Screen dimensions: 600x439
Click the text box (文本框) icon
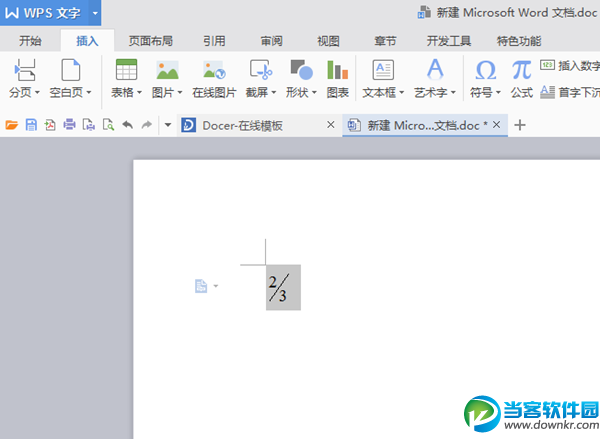[x=383, y=70]
